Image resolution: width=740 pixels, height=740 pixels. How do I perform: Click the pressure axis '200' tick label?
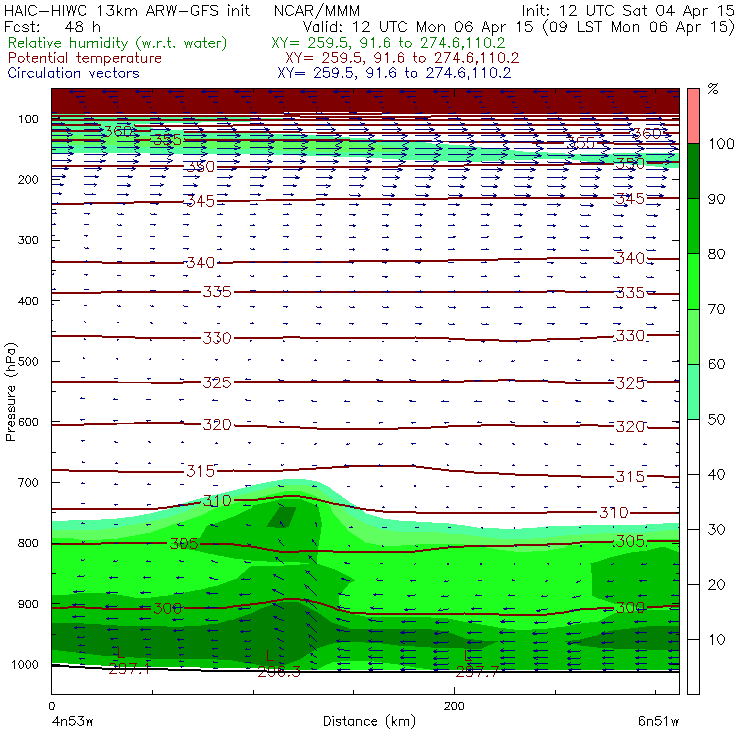click(28, 180)
